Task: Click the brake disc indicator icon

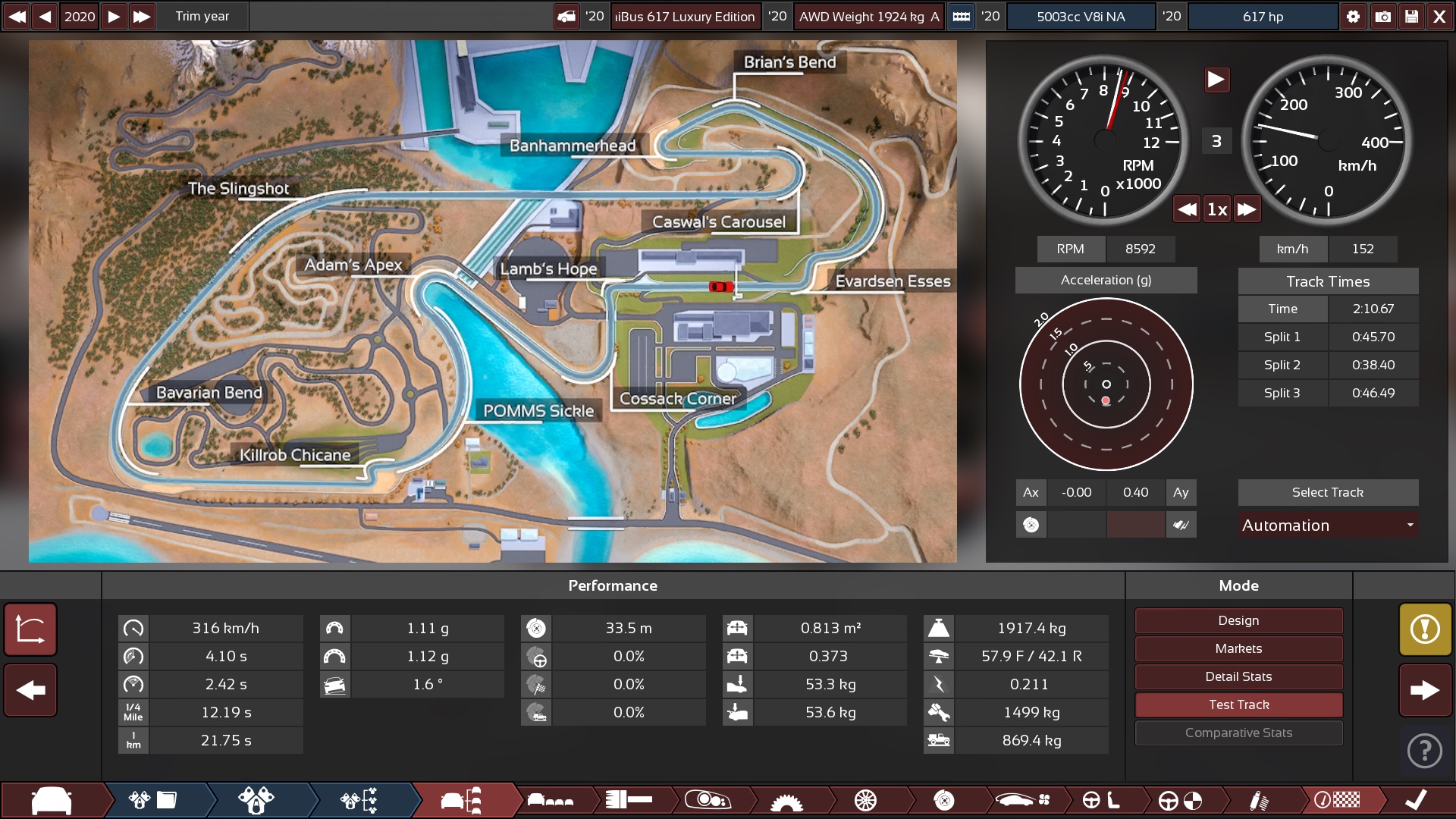Action: click(1031, 524)
